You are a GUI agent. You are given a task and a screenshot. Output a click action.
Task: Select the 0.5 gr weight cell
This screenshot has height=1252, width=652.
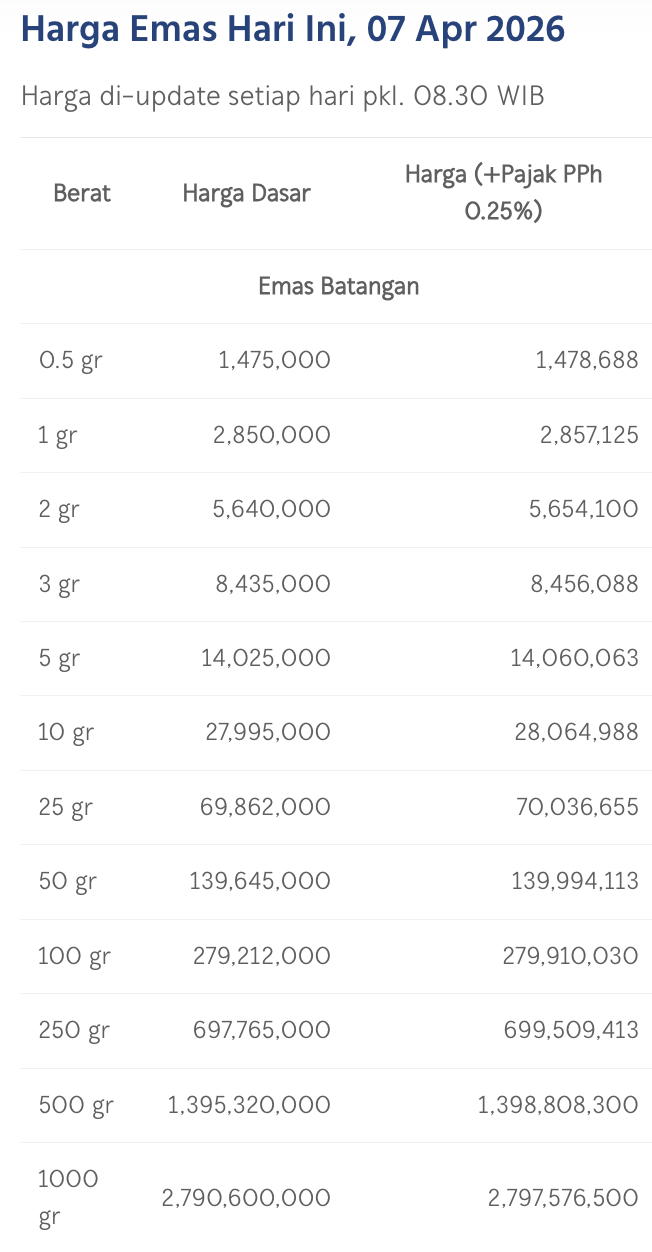point(70,360)
